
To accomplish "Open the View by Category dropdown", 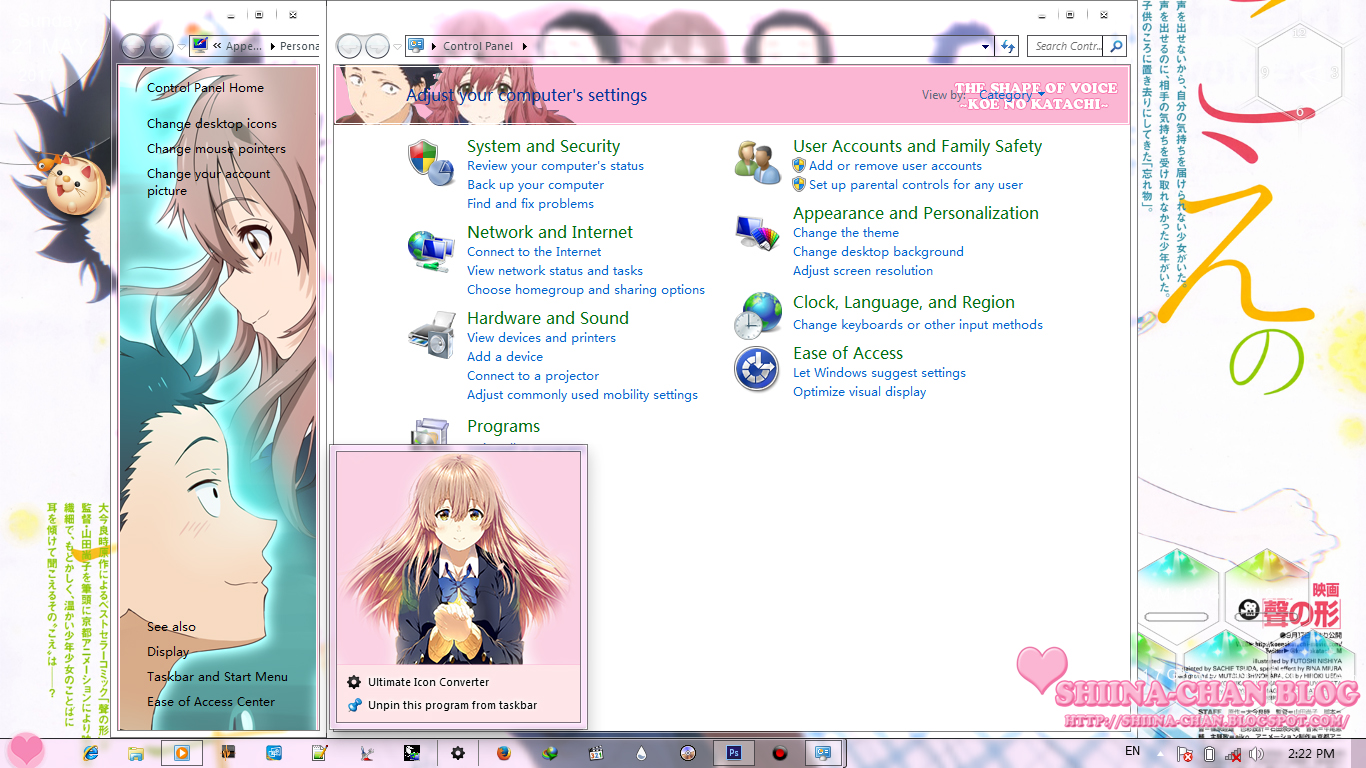I will [x=1012, y=95].
